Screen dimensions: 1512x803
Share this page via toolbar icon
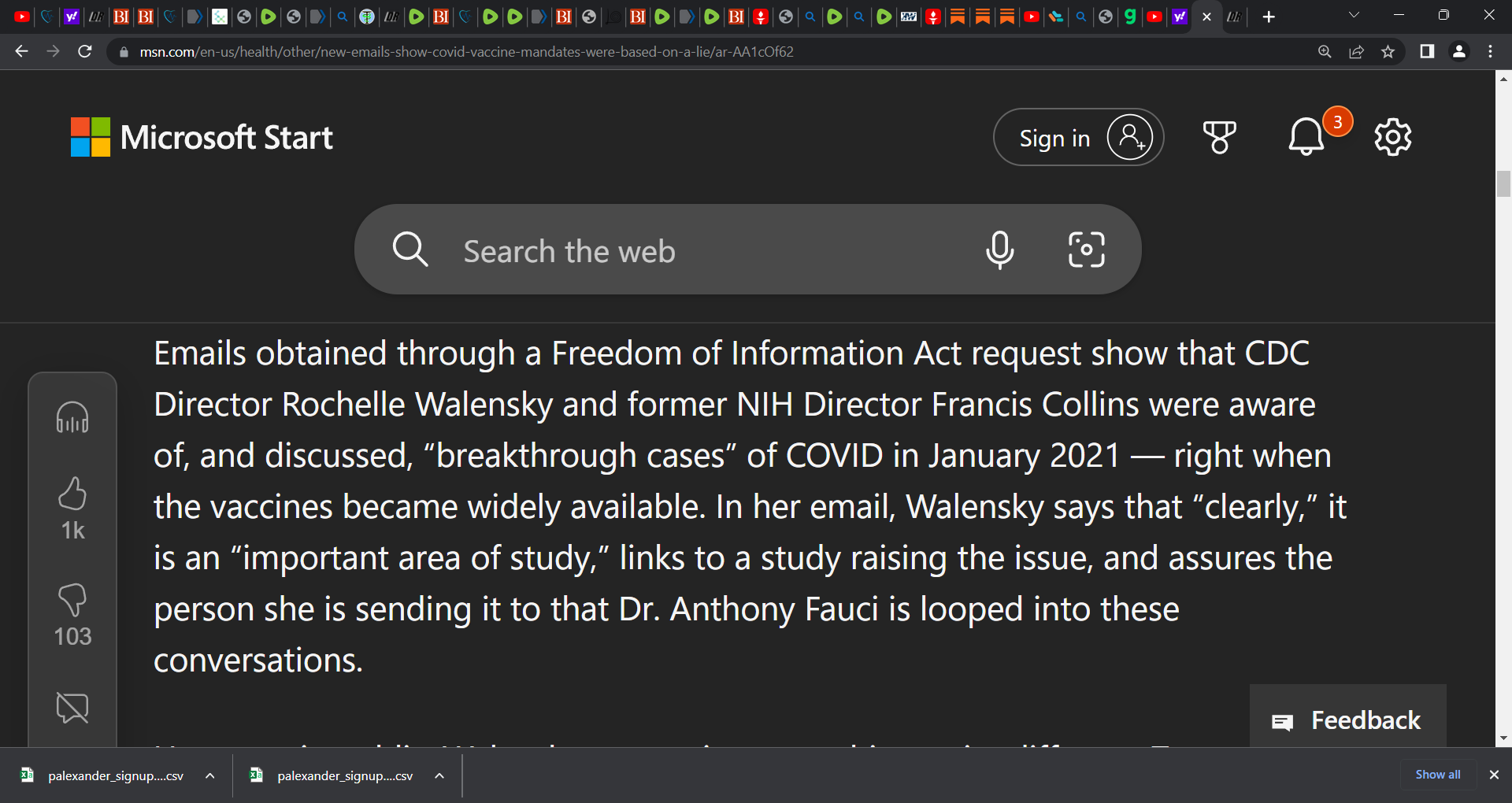click(x=1356, y=52)
